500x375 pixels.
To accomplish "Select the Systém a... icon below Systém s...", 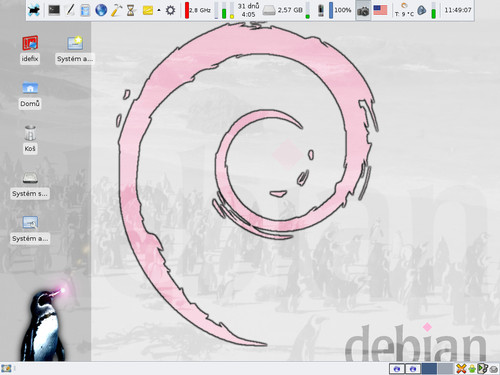I will [x=30, y=229].
